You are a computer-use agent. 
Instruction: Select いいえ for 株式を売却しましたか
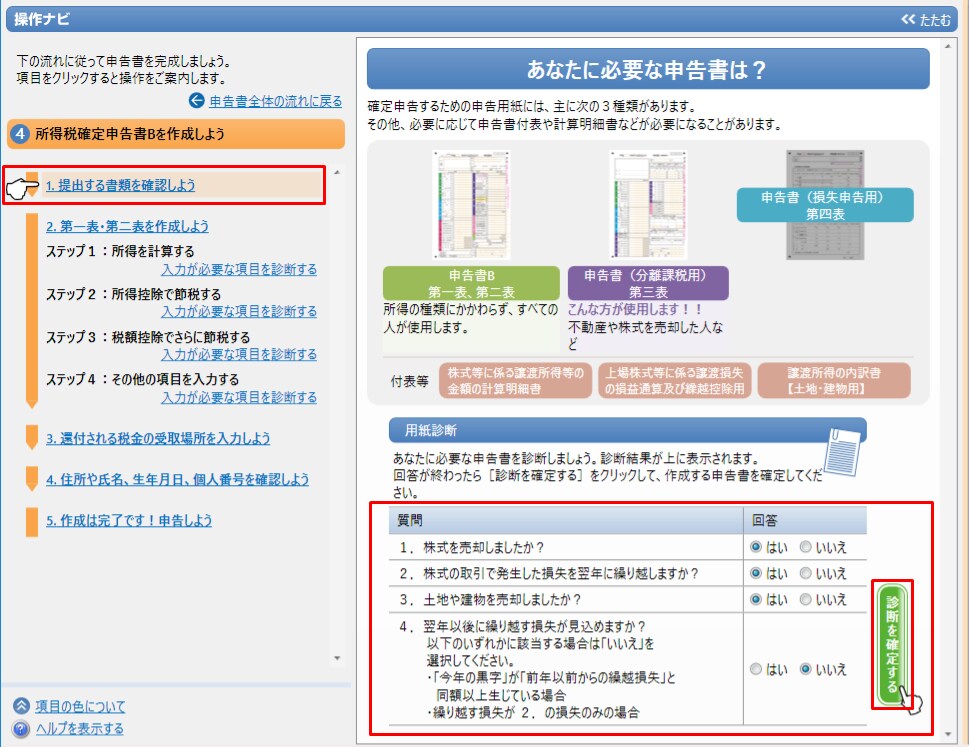click(805, 547)
